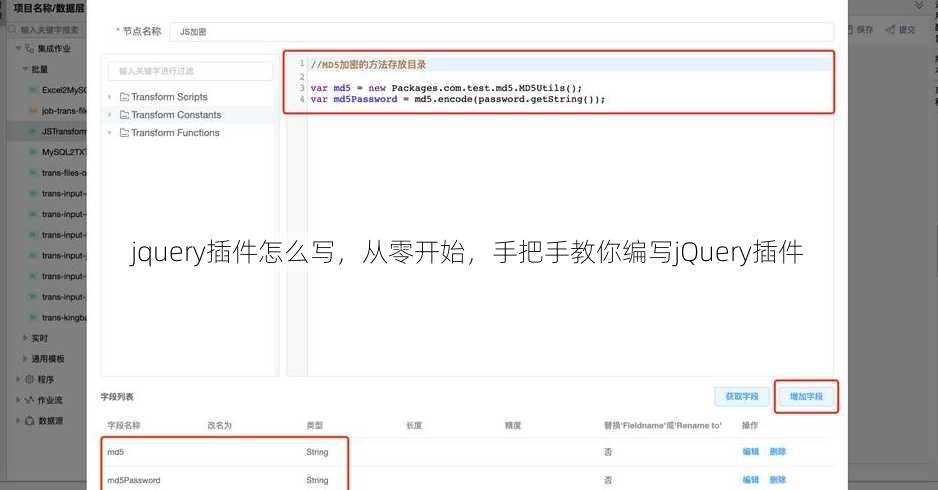Viewport: 938px width, 490px height.
Task: Select the Excel2MySQ tree item
Action: click(x=64, y=90)
